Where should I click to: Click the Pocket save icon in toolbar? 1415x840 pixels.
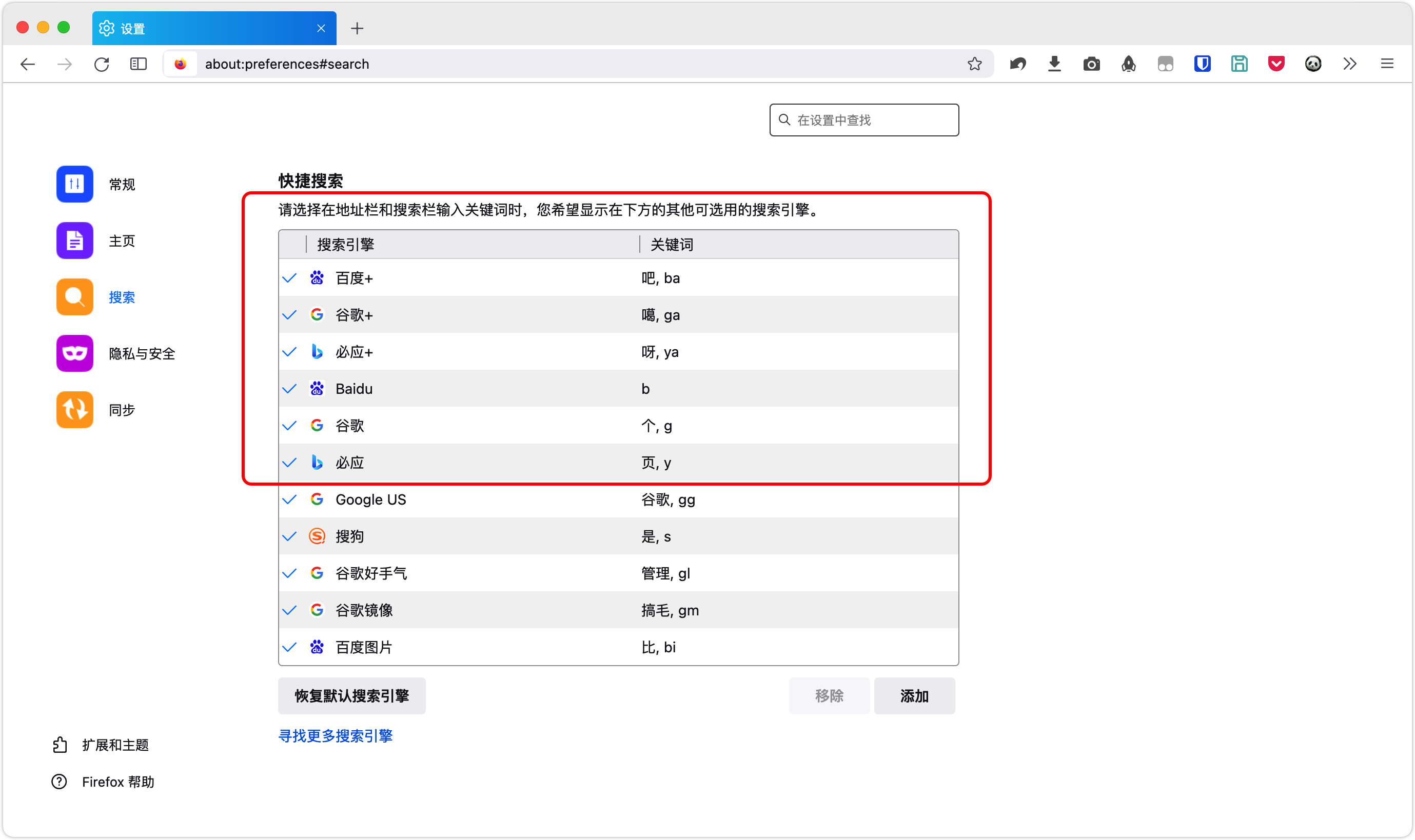(x=1276, y=64)
